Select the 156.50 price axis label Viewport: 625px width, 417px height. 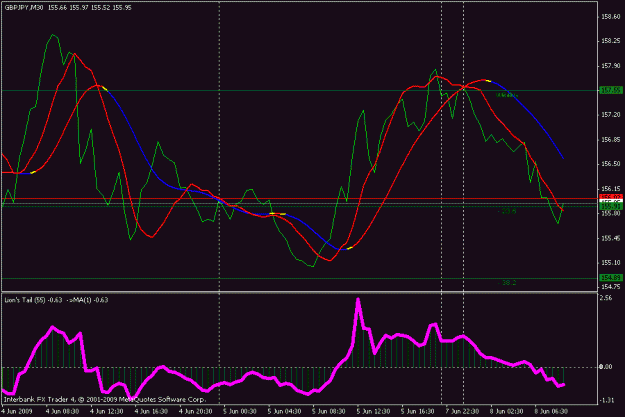point(611,164)
